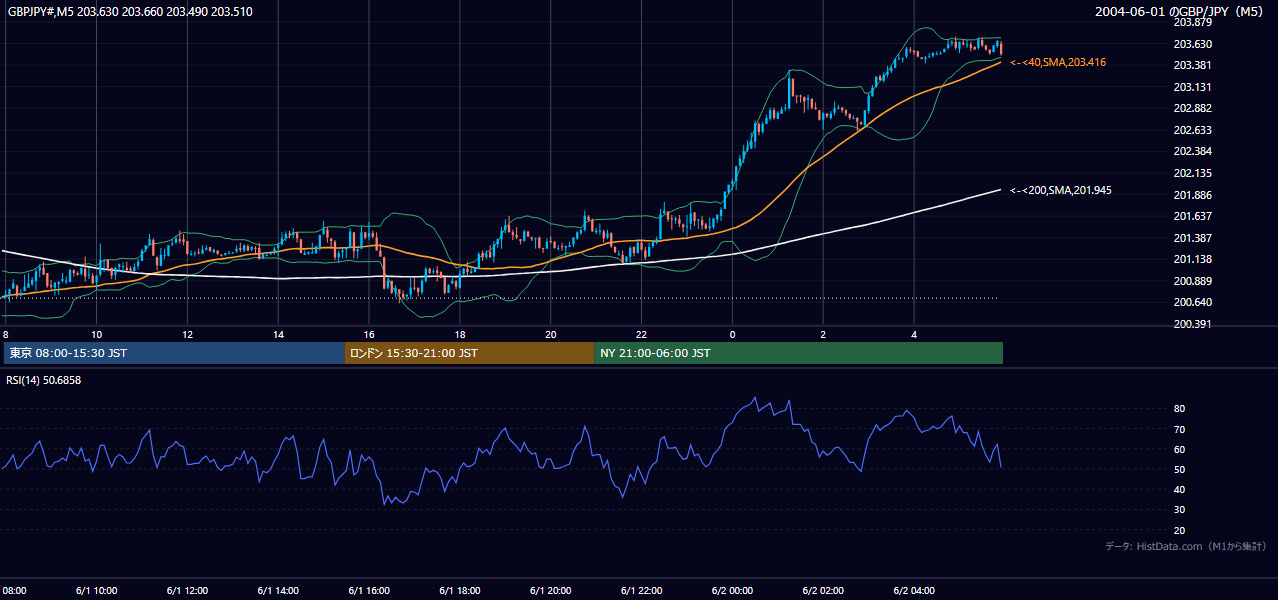Image resolution: width=1278 pixels, height=600 pixels.
Task: Click price axis value 201.138
Action: click(1192, 259)
